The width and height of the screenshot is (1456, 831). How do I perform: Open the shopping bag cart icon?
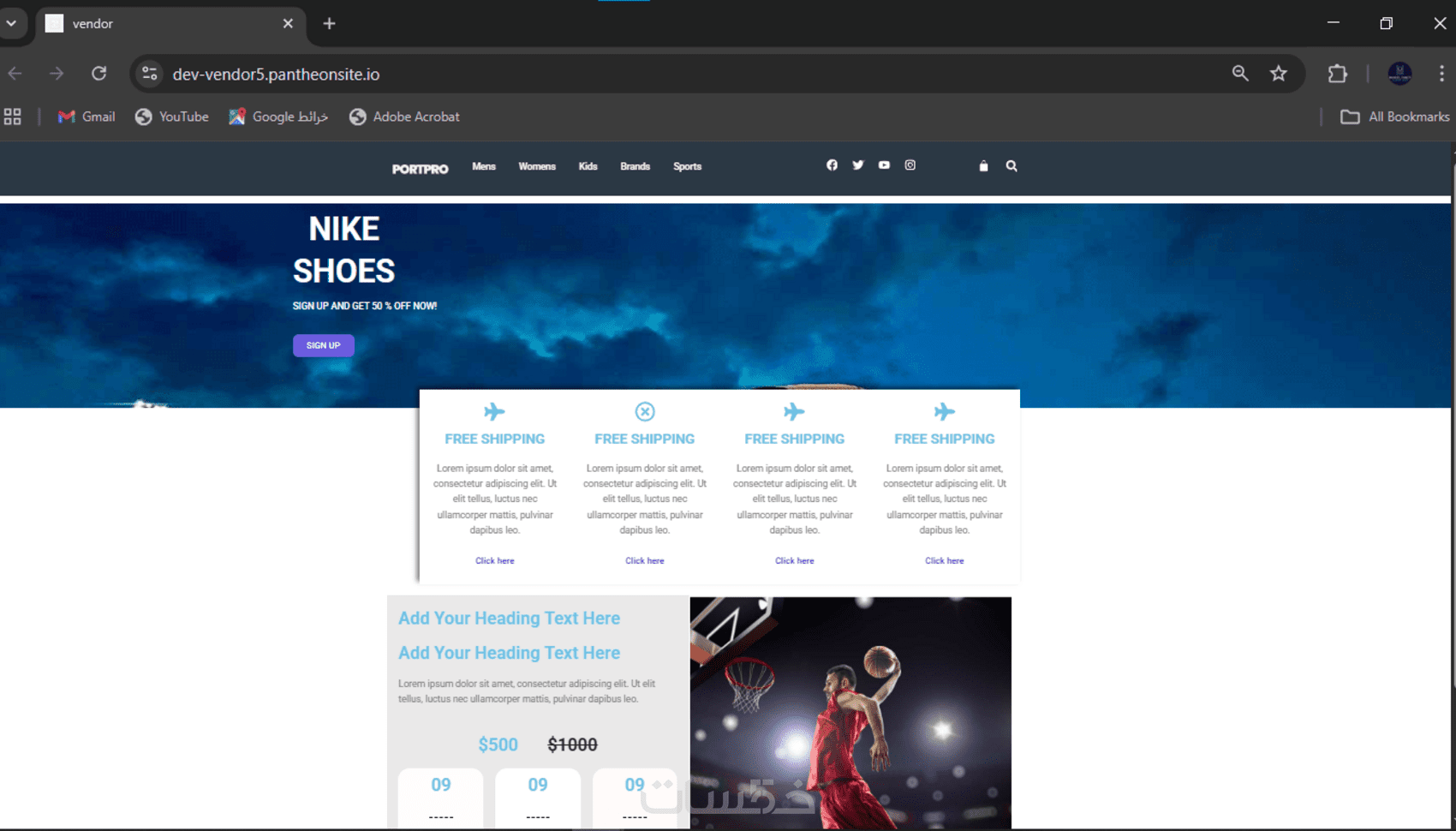983,166
